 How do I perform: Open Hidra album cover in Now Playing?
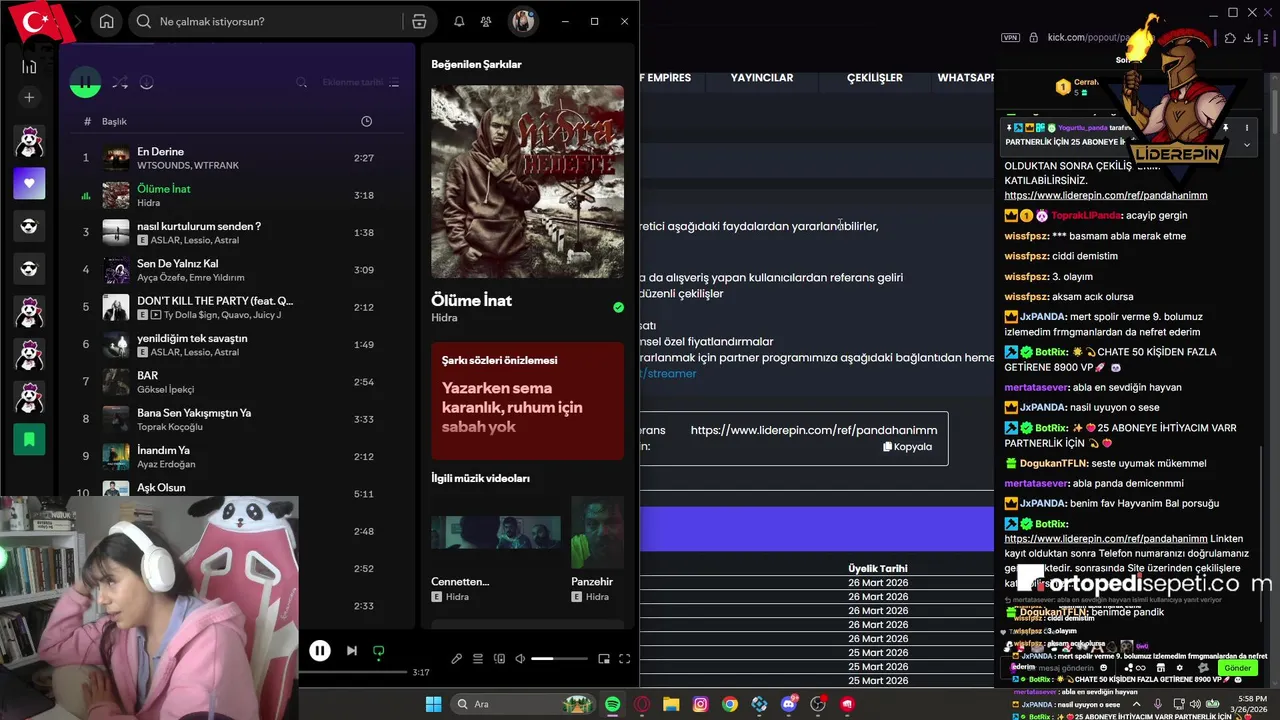527,181
